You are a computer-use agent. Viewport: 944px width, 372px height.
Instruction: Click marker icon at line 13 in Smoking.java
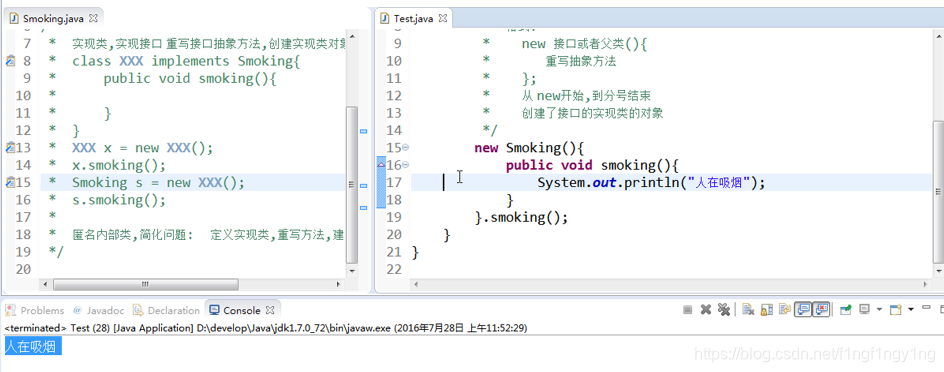10,147
